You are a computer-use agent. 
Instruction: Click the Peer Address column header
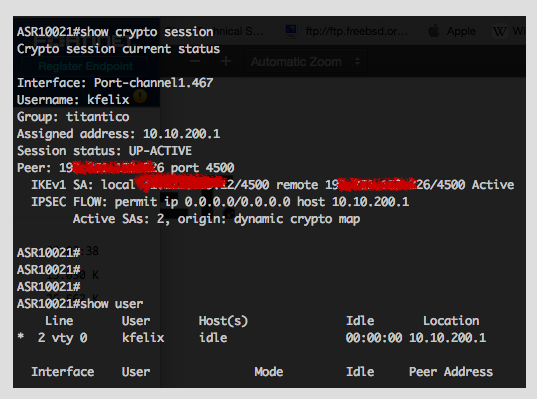pyautogui.click(x=451, y=372)
